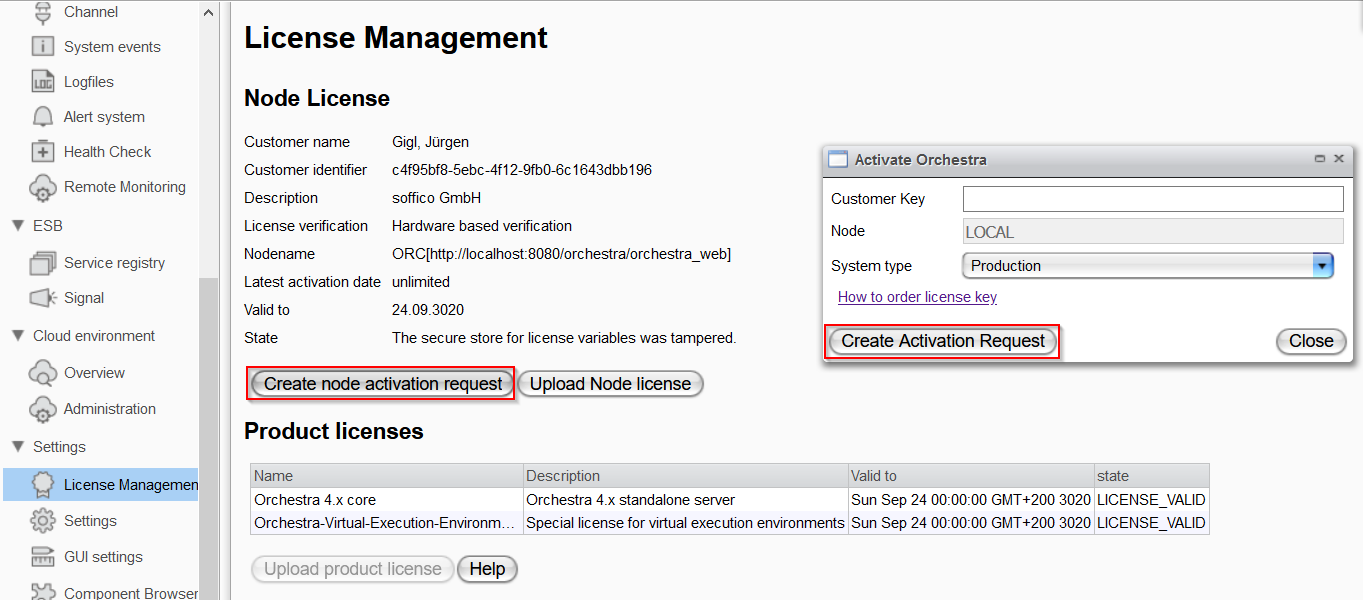Click the System events info icon
Screen dimensions: 1363x600
coord(42,47)
